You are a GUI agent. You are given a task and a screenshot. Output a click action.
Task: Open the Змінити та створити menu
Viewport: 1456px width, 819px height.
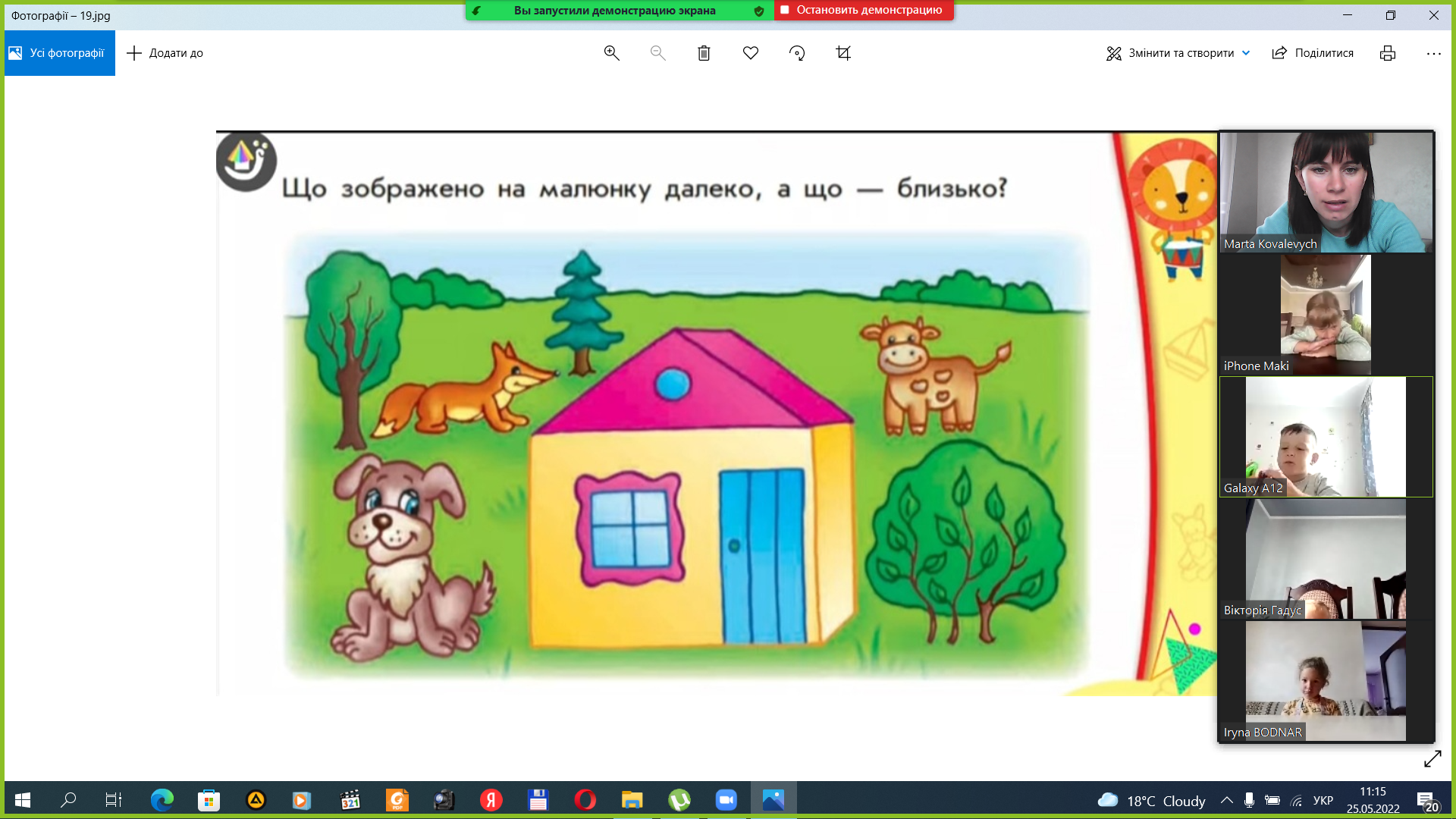pyautogui.click(x=1178, y=53)
